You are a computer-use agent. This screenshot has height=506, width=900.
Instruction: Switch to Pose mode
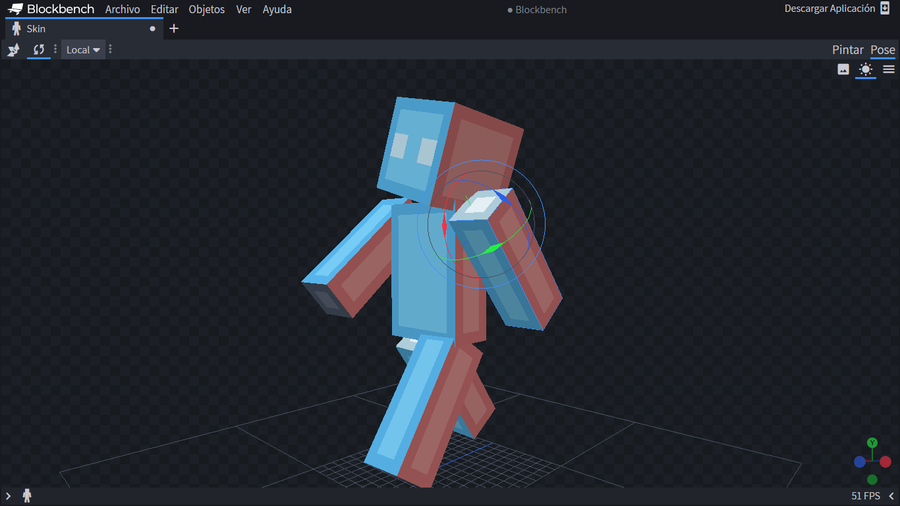pyautogui.click(x=882, y=50)
